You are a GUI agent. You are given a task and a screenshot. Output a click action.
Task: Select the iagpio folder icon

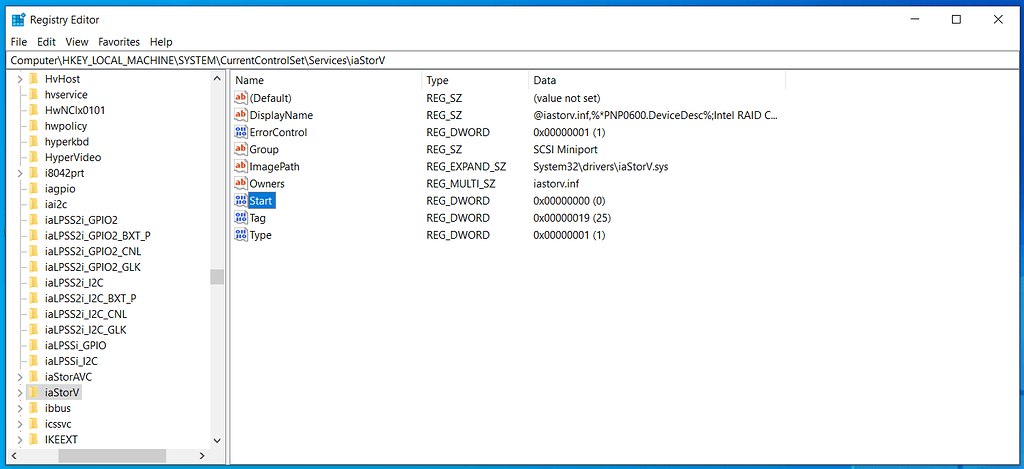tap(34, 189)
